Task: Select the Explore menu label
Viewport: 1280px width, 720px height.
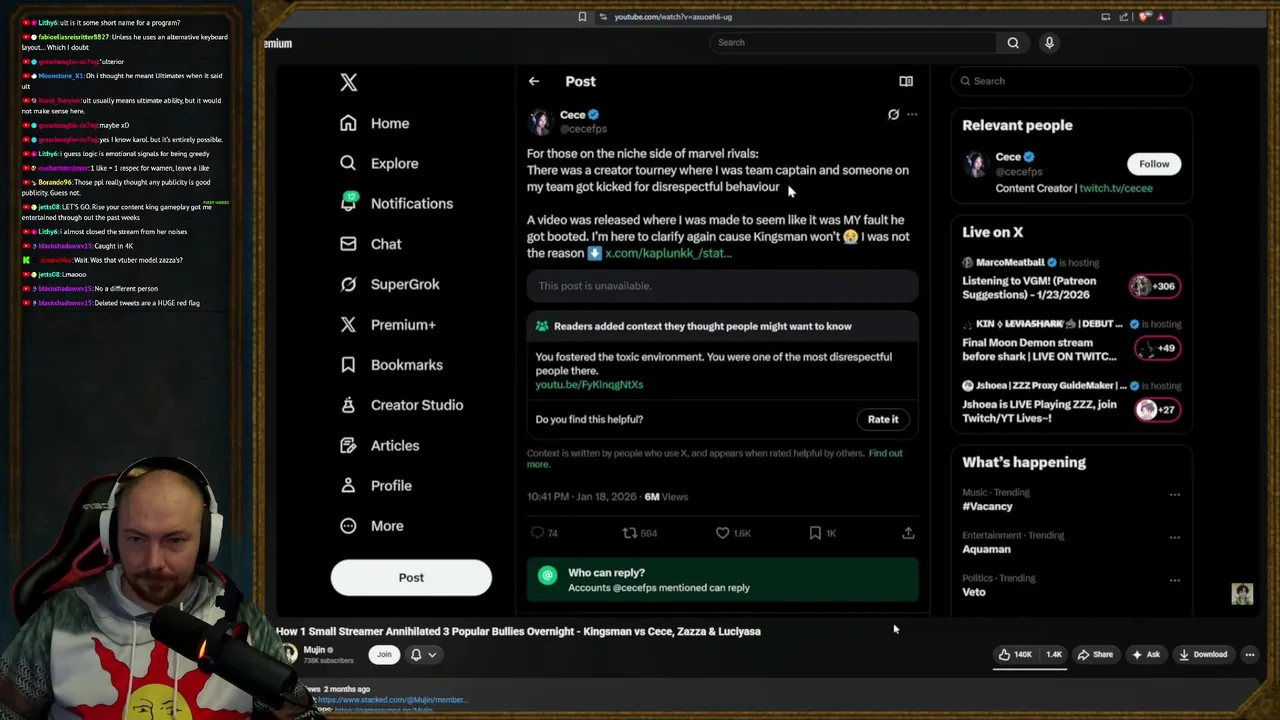Action: point(395,164)
